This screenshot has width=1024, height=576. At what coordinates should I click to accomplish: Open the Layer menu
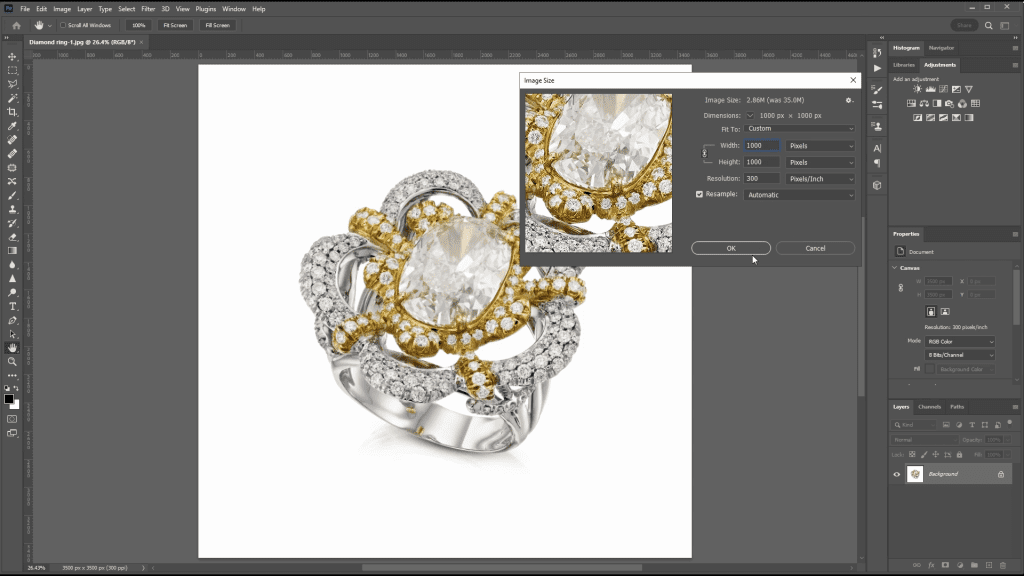[85, 9]
